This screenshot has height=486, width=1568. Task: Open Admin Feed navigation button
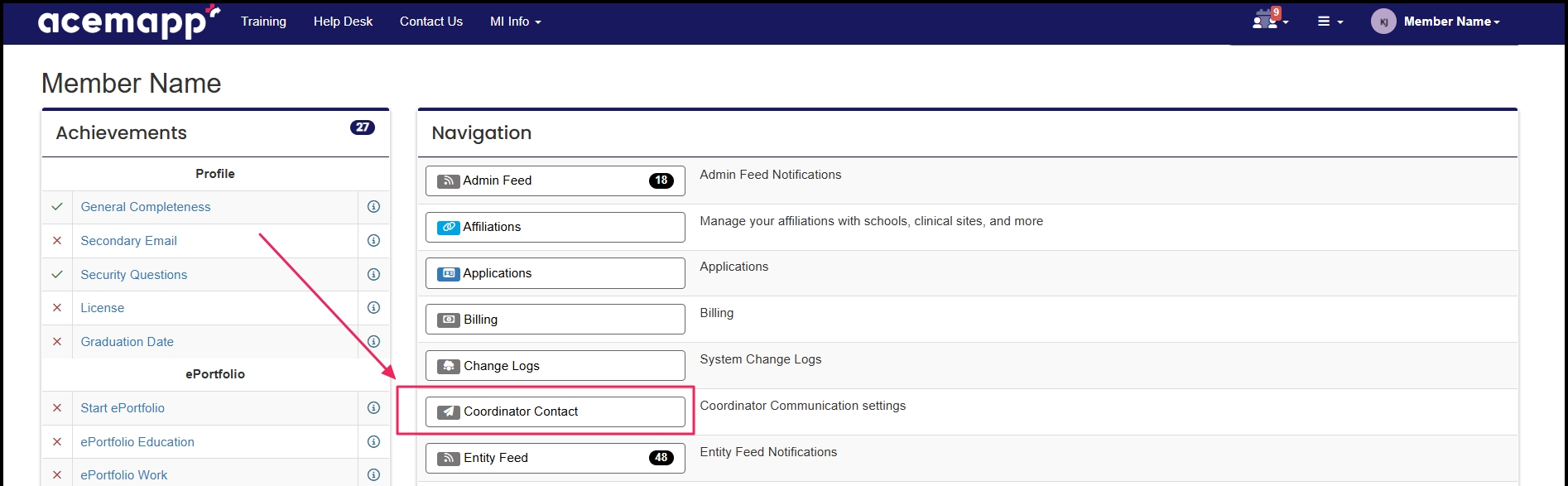pos(556,180)
